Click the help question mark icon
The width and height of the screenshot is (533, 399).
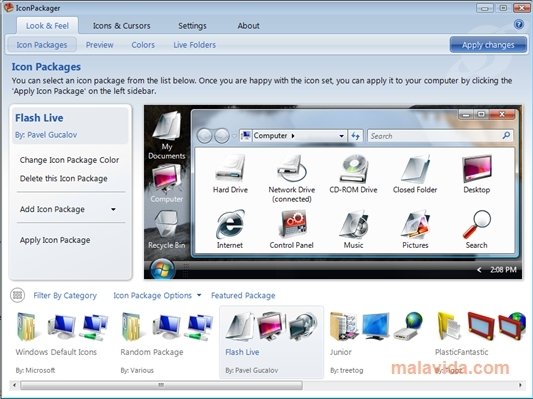tap(518, 24)
